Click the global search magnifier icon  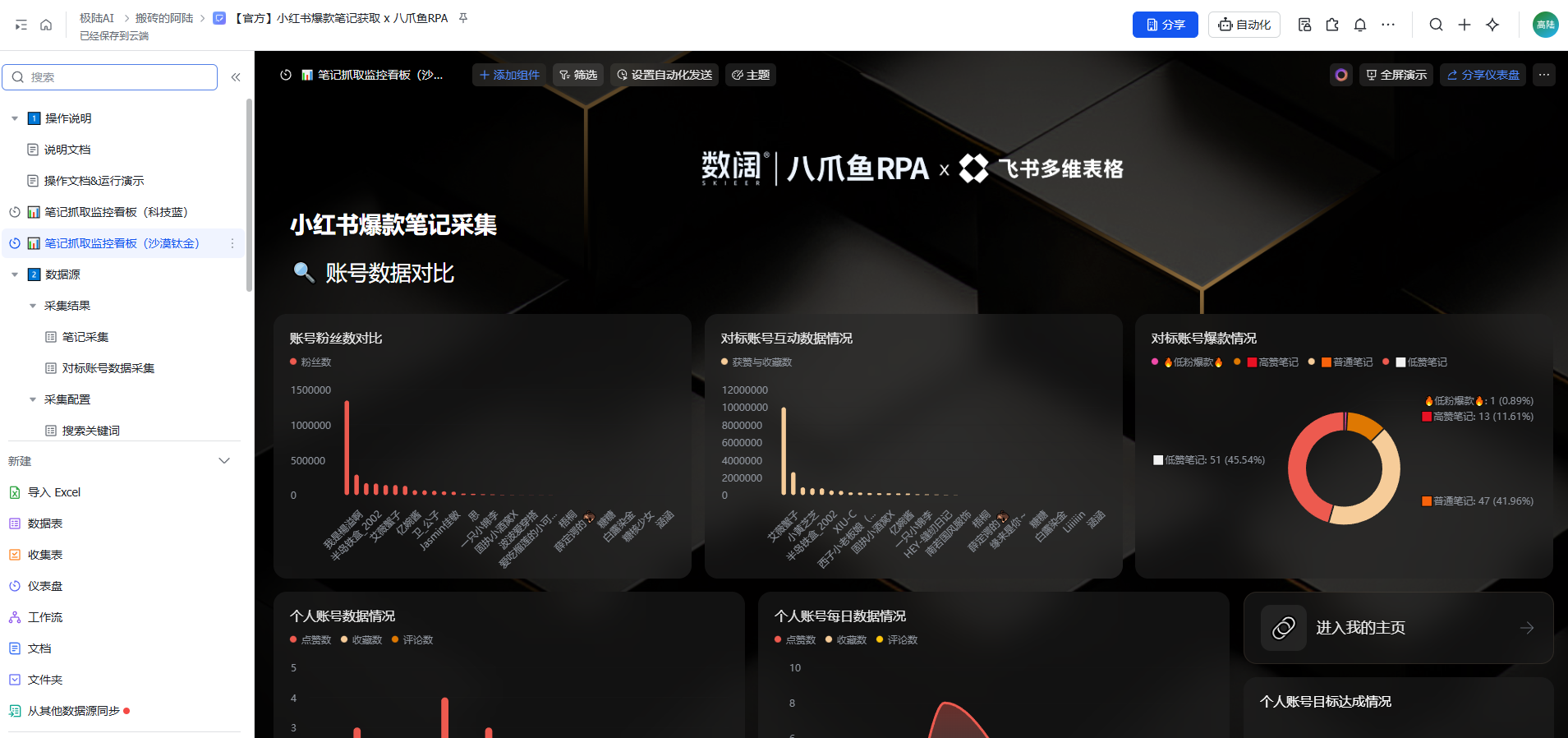(x=1436, y=25)
